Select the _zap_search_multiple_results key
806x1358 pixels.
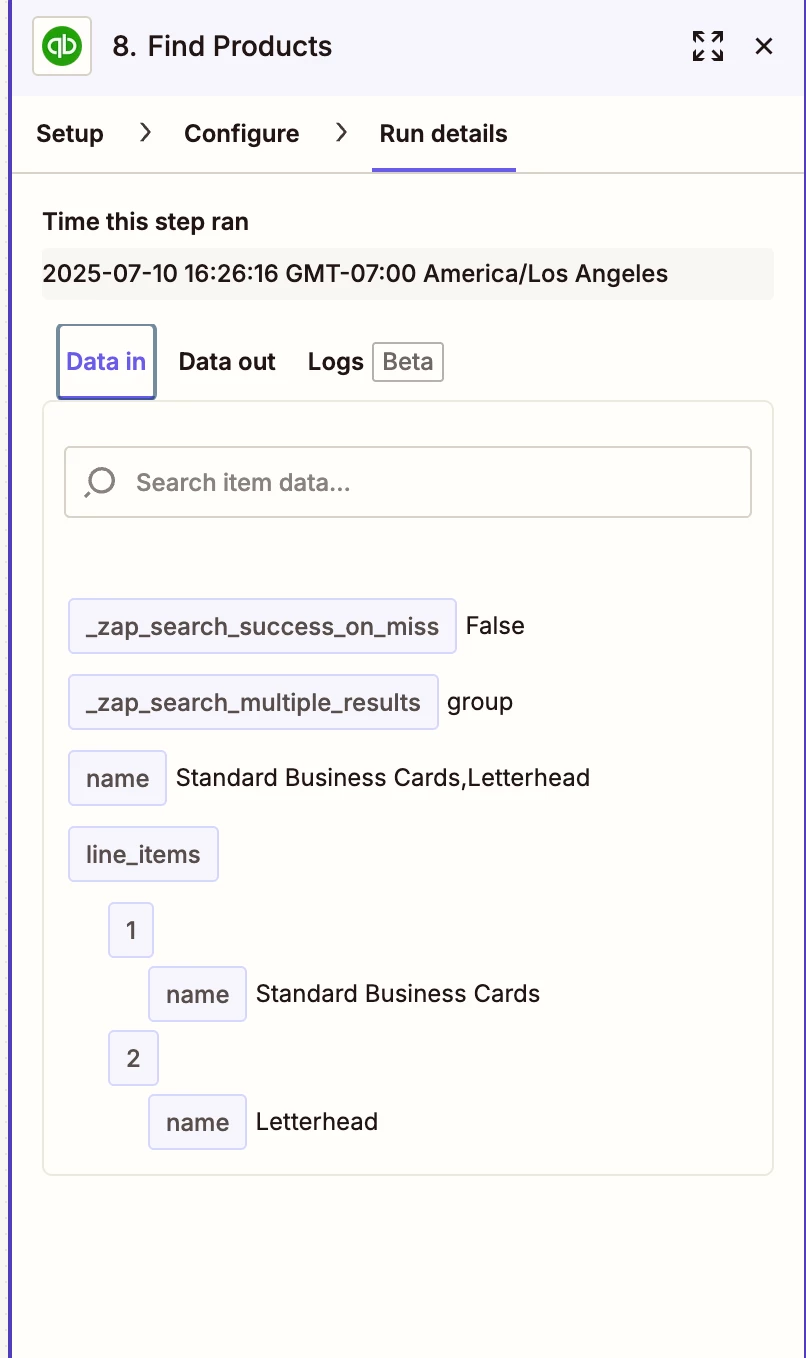(253, 703)
